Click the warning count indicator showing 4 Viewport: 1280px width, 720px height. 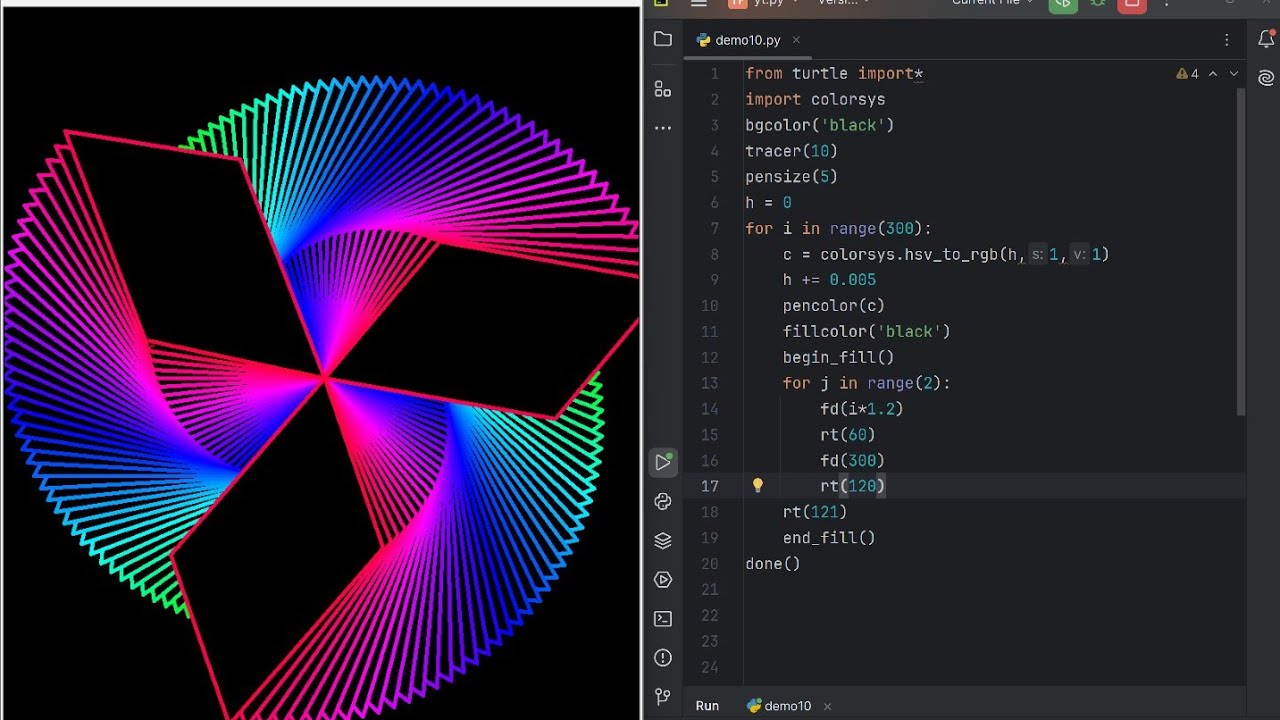(1188, 74)
